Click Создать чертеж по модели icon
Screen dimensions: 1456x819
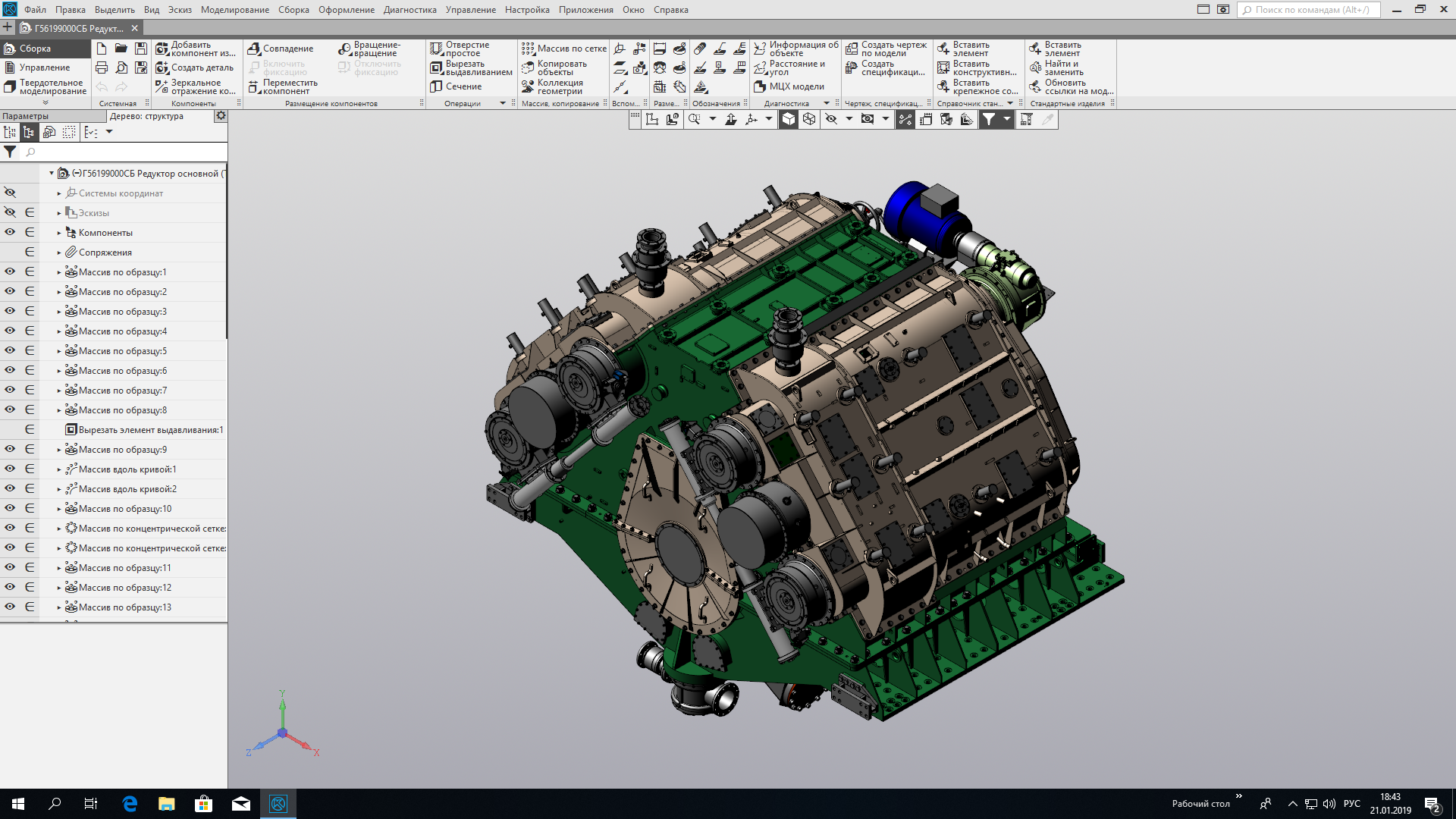852,49
